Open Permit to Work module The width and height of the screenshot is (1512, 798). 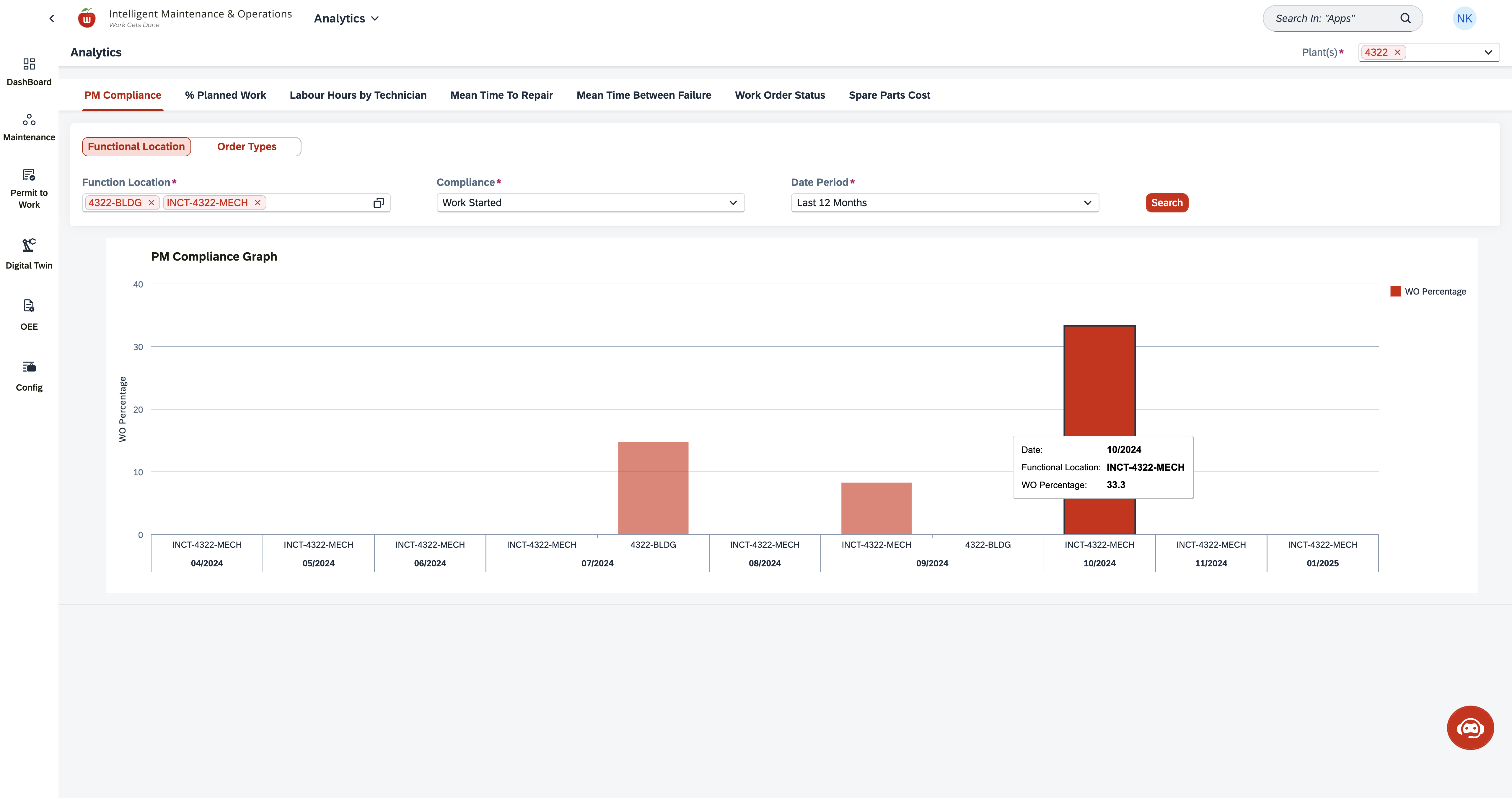coord(29,188)
